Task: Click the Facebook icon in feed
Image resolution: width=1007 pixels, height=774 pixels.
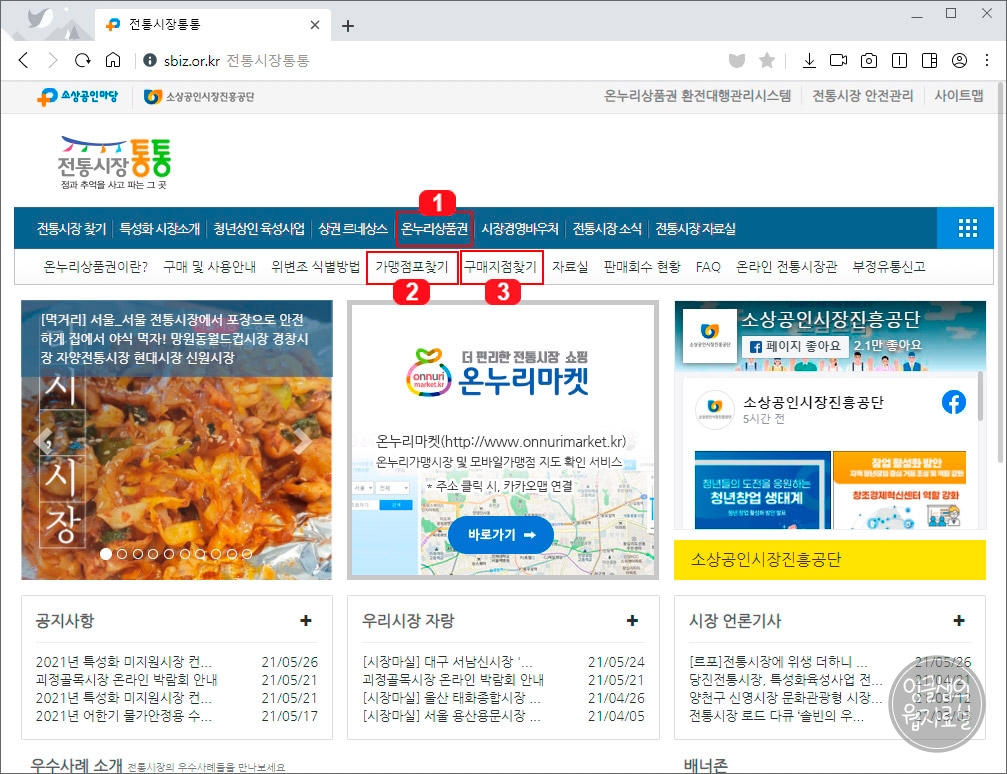Action: point(954,402)
